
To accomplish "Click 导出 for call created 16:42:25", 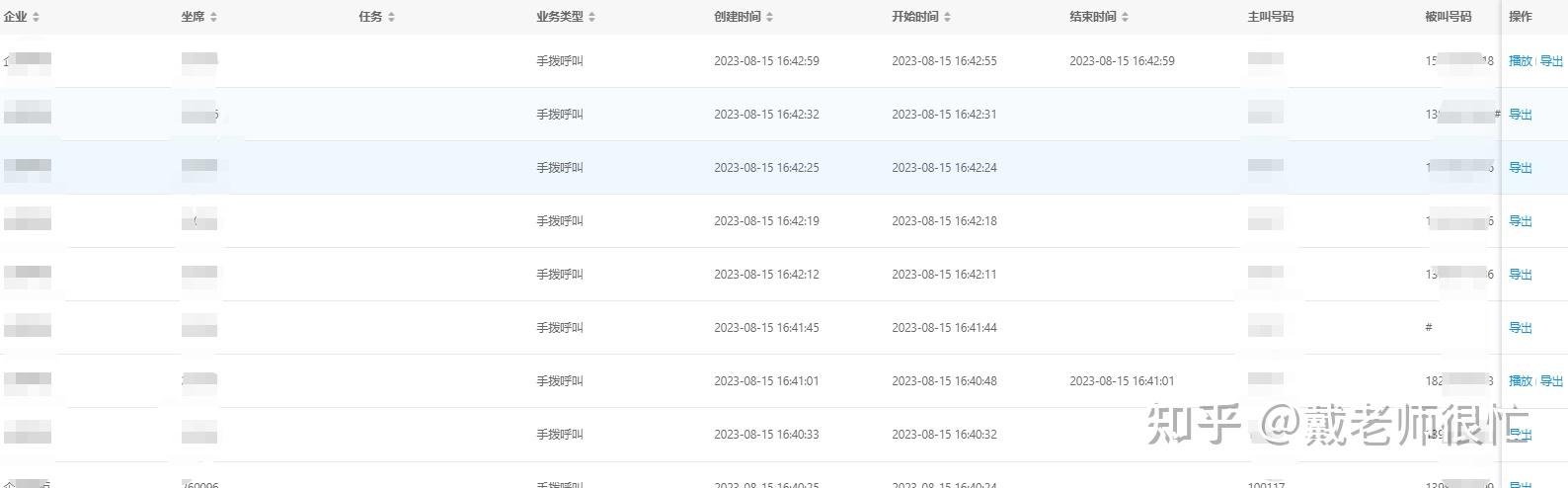I will pos(1520,168).
